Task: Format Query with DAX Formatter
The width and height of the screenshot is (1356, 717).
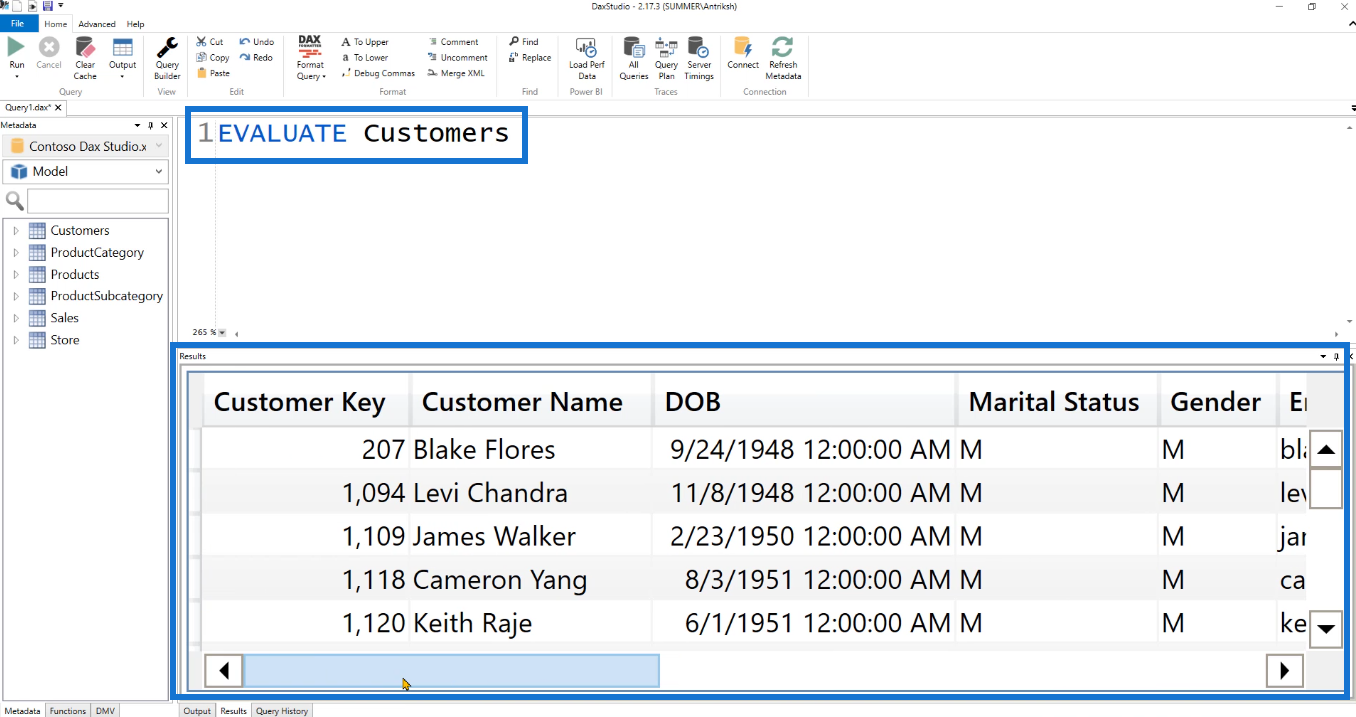Action: coord(310,58)
